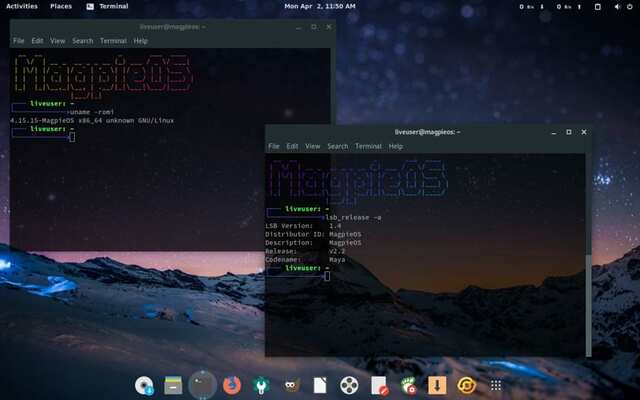Screen dimensions: 640x400
Task: Click the background terminal's title bar text
Action: (172, 27)
